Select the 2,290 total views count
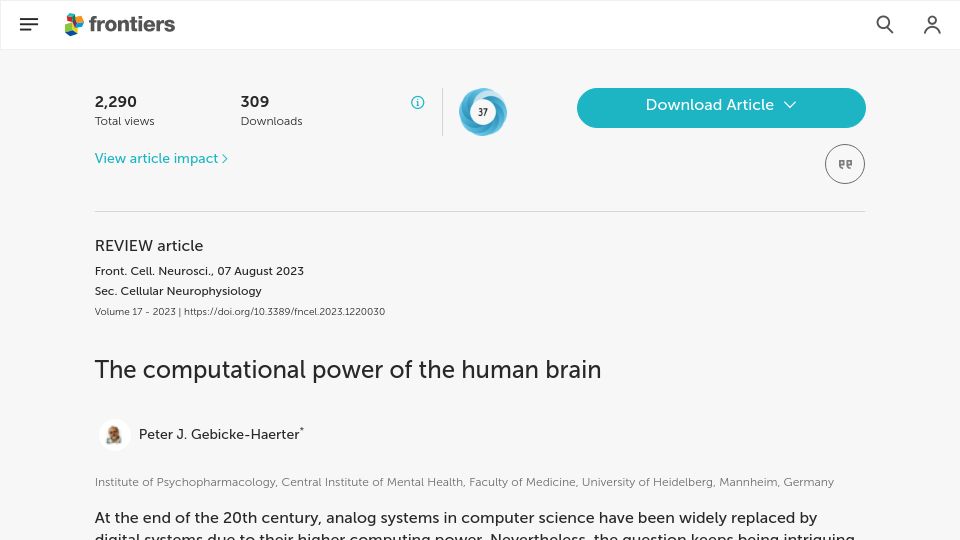This screenshot has width=960, height=540. click(x=116, y=102)
